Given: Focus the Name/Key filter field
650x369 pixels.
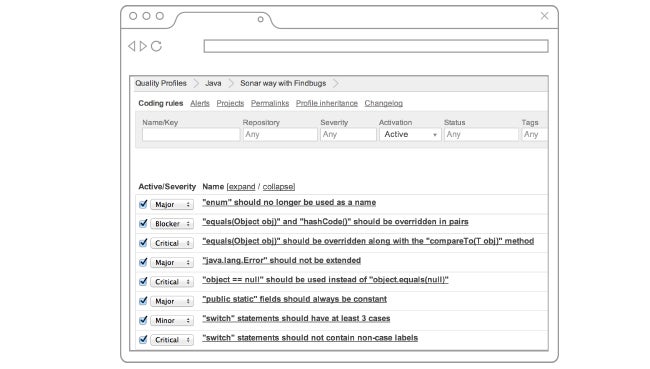Looking at the screenshot, I should click(191, 134).
